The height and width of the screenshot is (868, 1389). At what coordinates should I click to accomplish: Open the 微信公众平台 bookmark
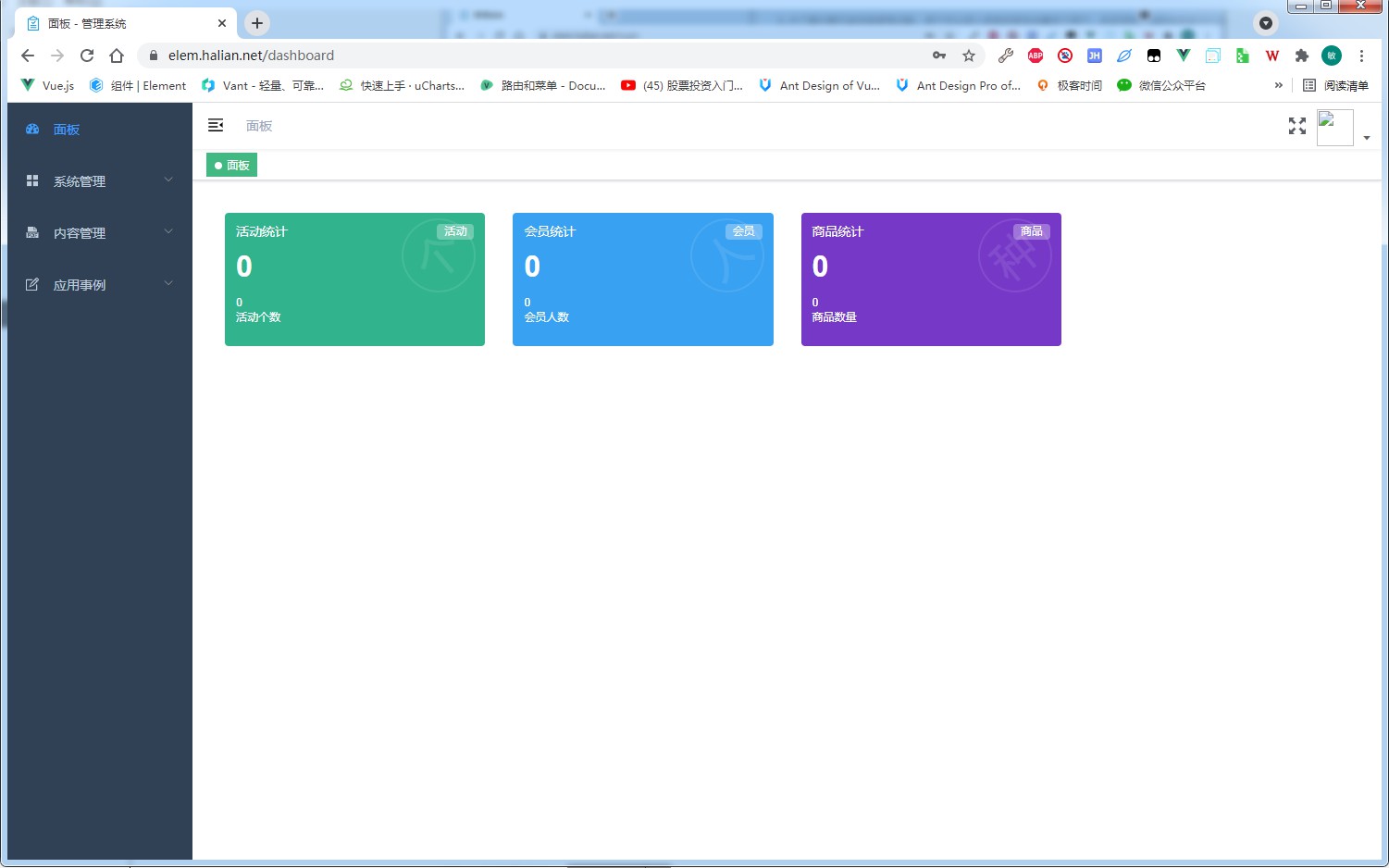(1161, 85)
